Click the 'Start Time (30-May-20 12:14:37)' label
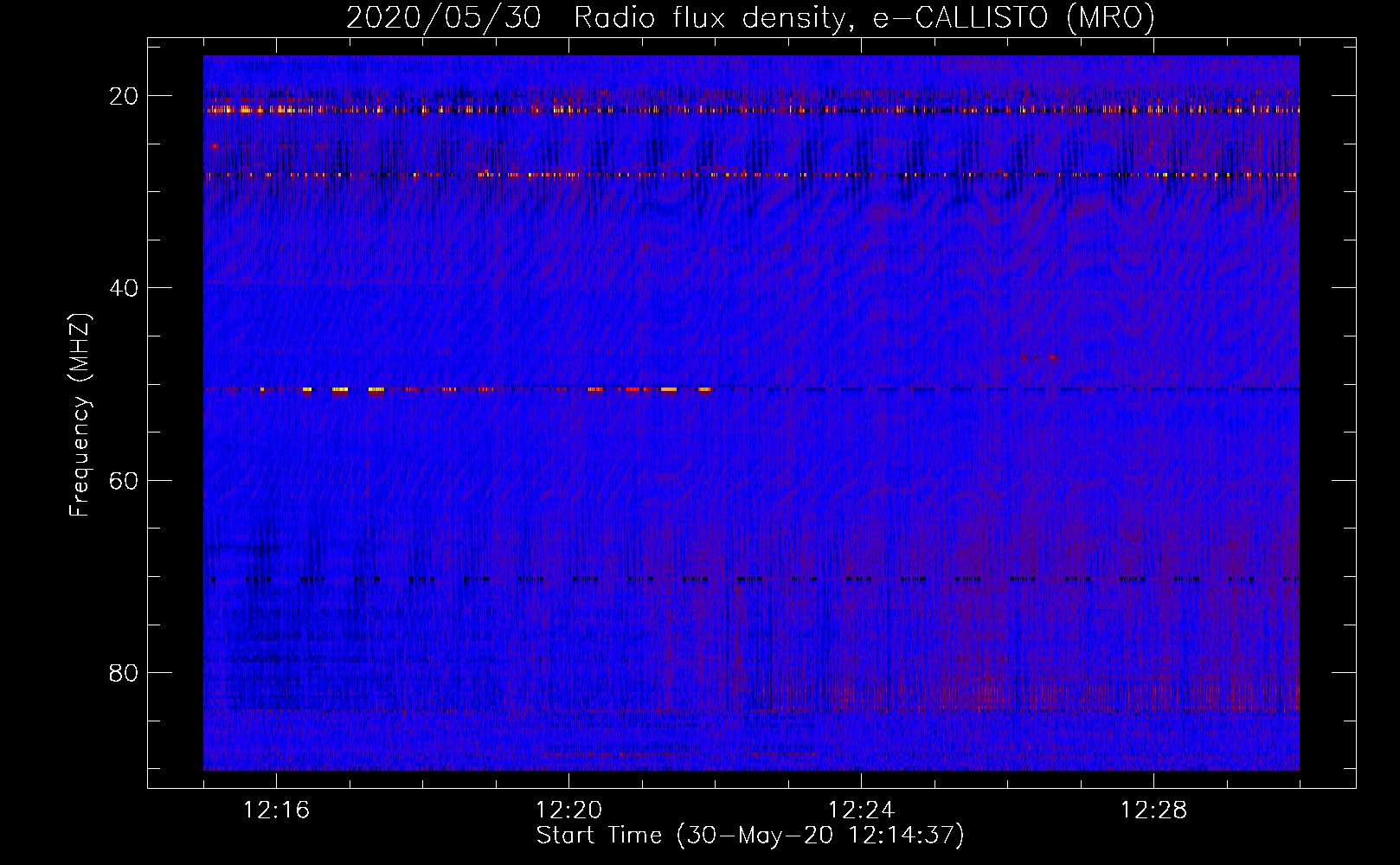 click(x=750, y=836)
